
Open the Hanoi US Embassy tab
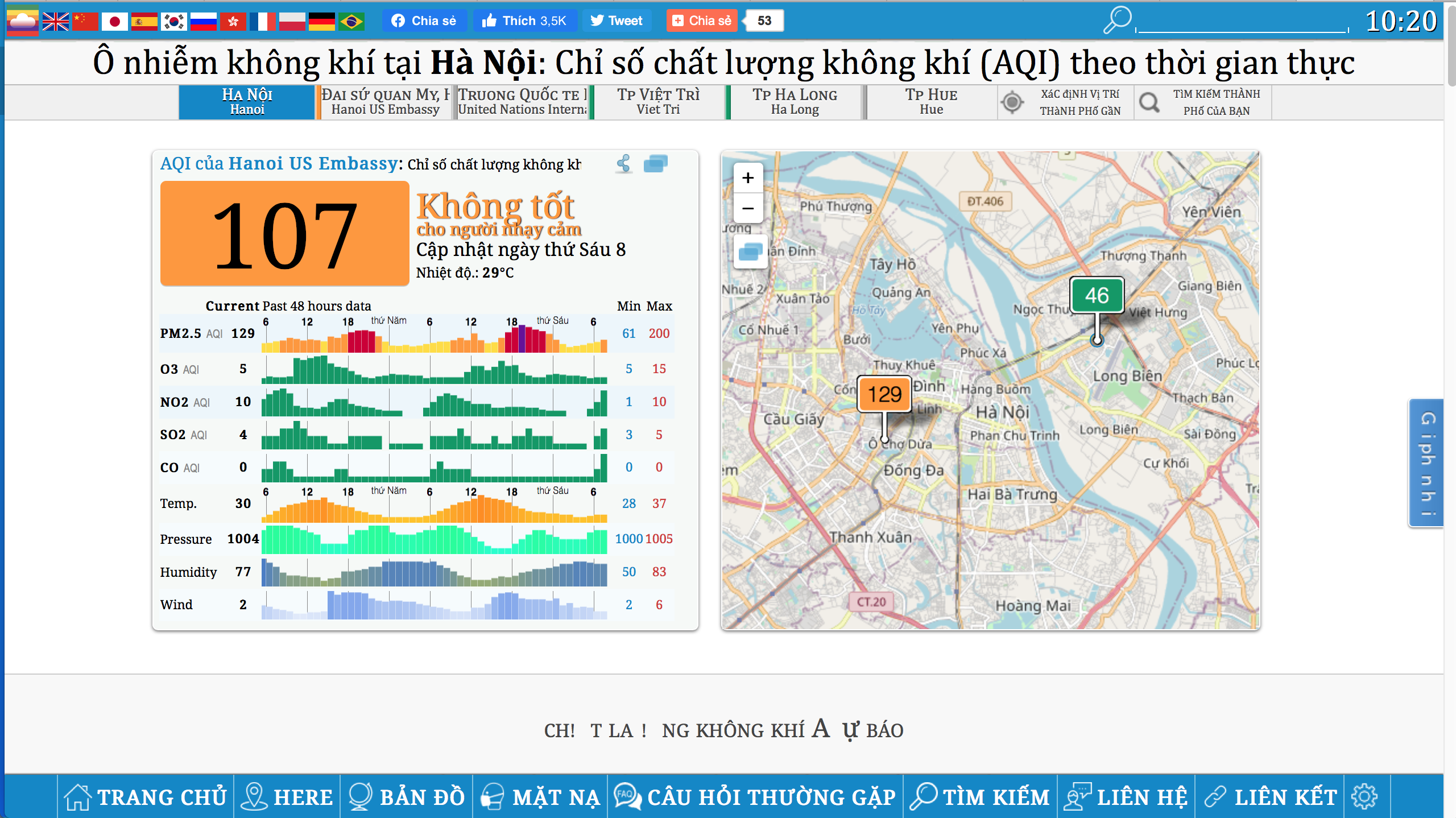point(384,102)
